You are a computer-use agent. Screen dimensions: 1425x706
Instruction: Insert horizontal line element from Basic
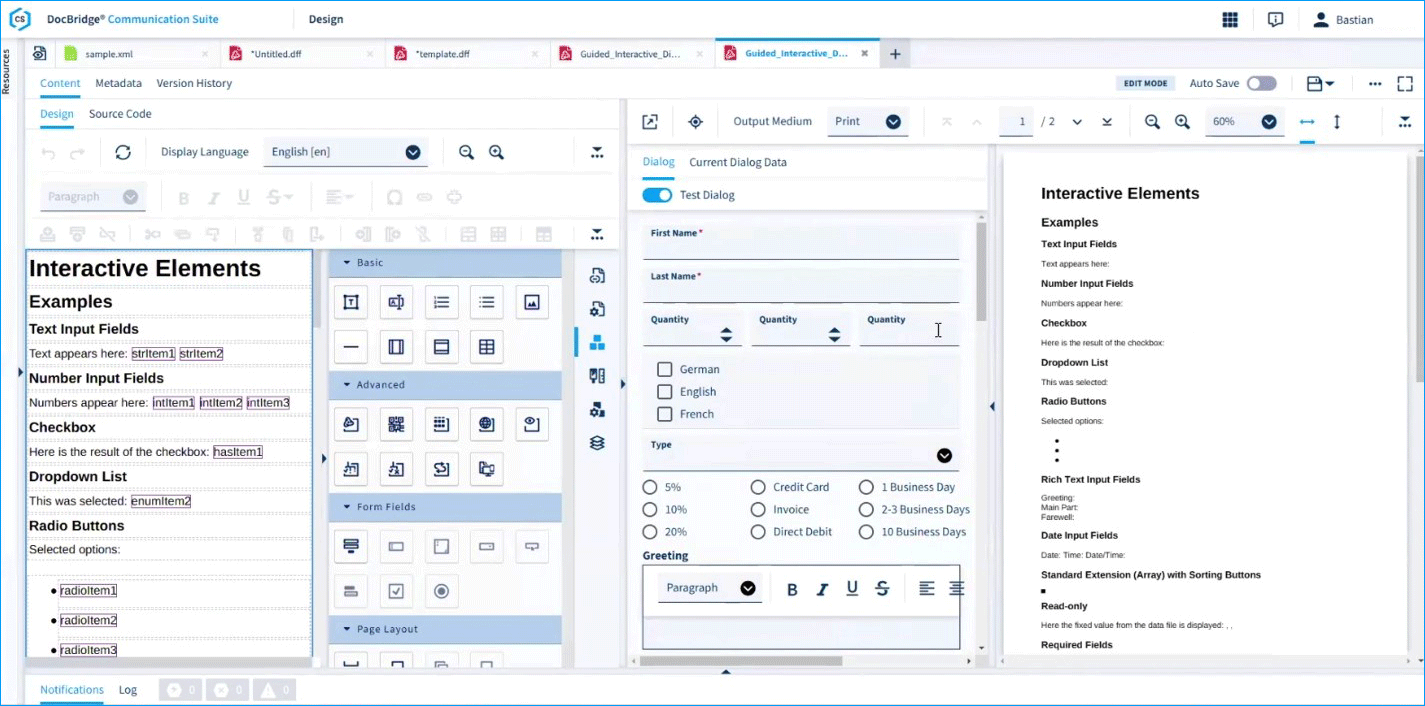351,347
